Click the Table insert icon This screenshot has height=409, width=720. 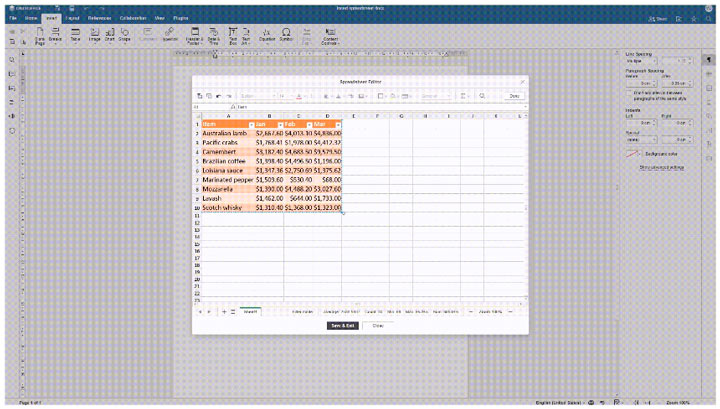pos(75,34)
